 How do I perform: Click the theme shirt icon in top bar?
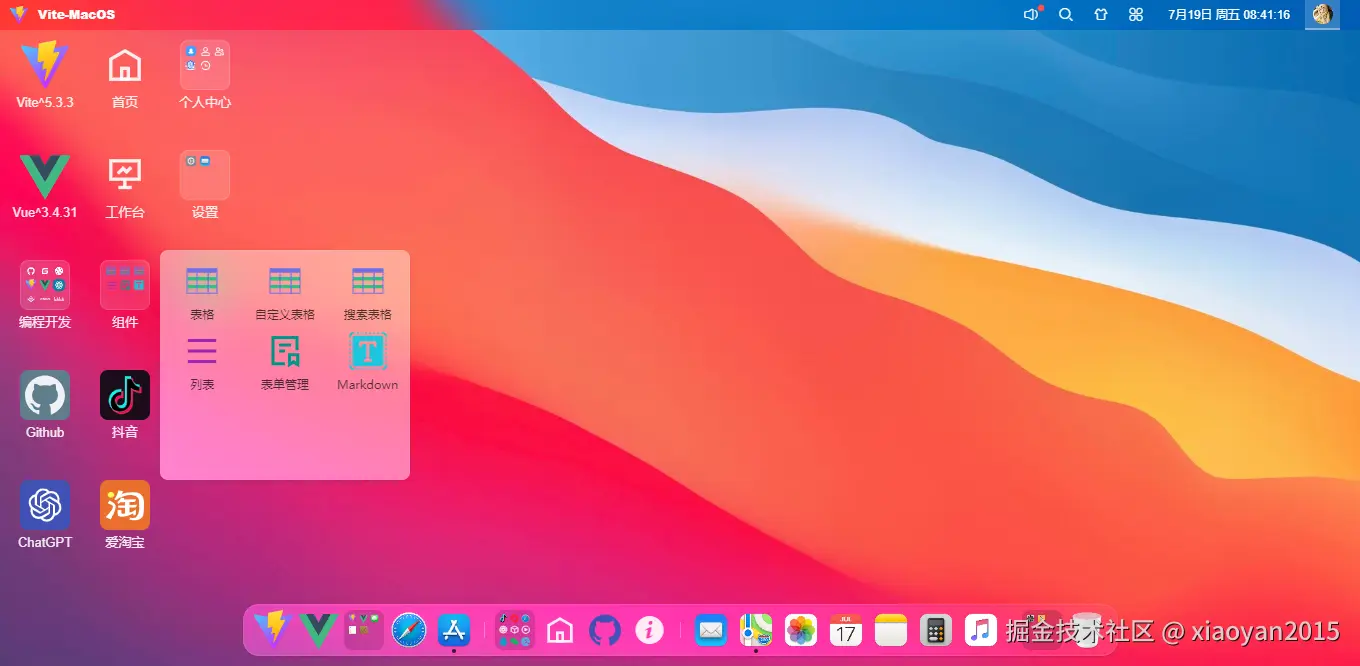click(1101, 15)
